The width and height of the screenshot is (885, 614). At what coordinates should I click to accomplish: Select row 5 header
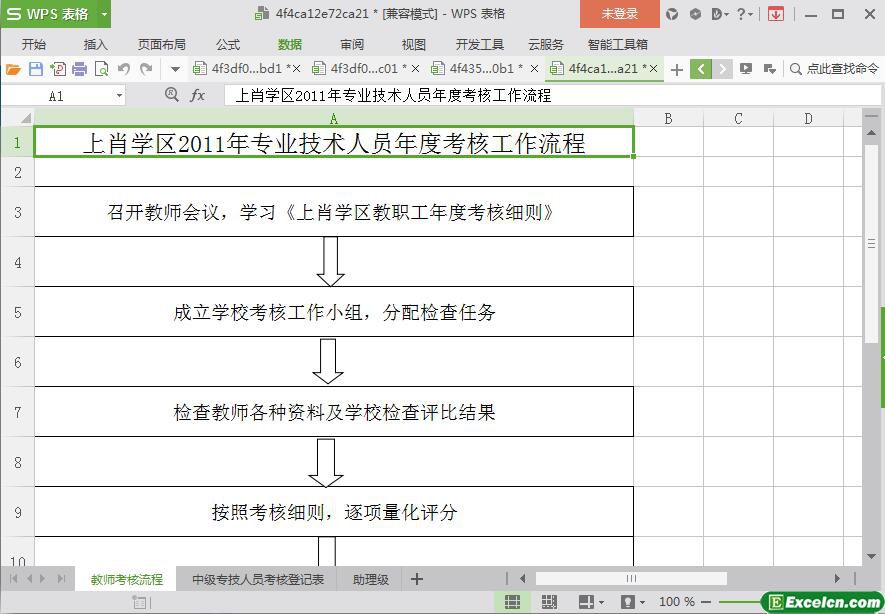[x=17, y=312]
